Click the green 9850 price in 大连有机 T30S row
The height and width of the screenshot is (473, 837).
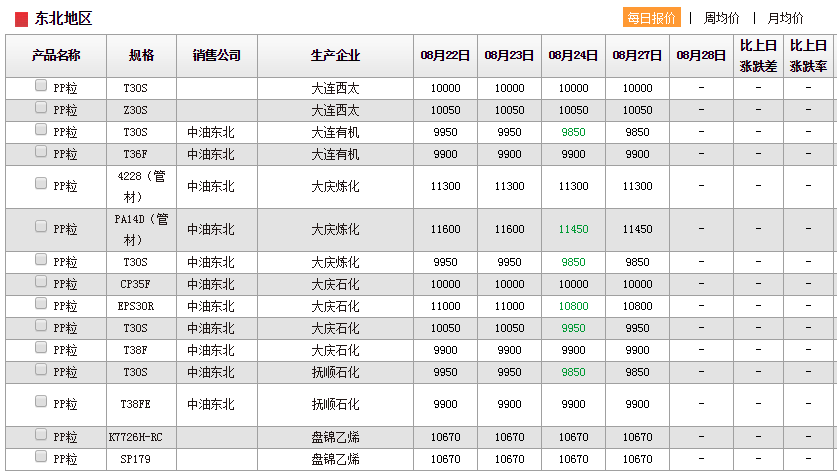click(x=573, y=132)
